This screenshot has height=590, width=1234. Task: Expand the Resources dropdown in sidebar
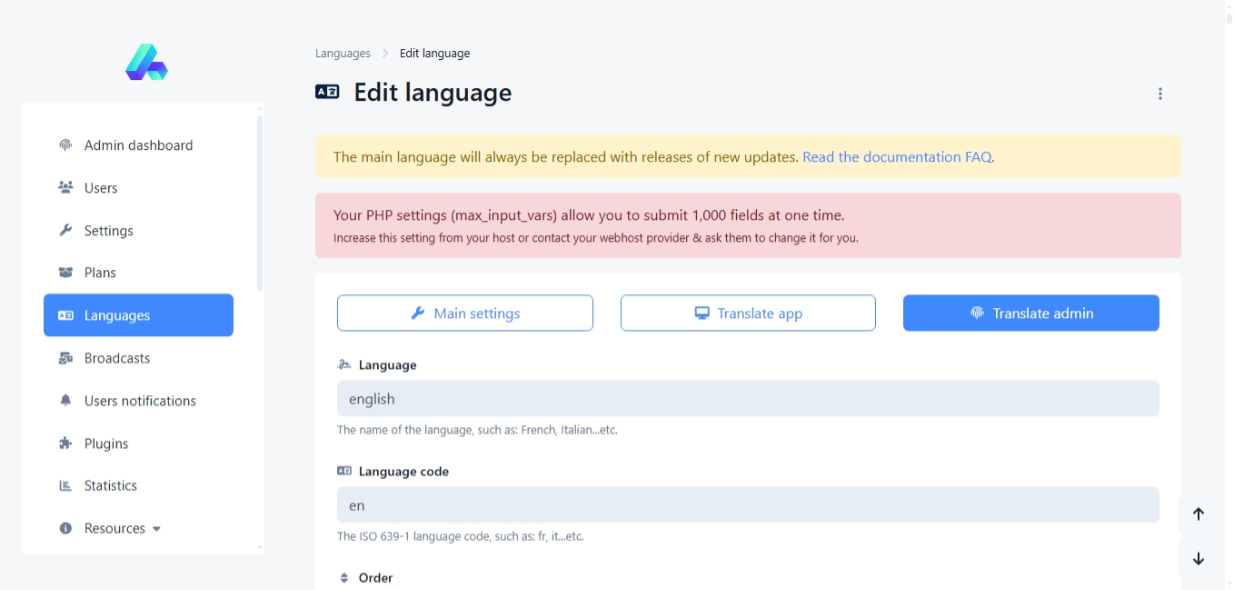pos(114,529)
